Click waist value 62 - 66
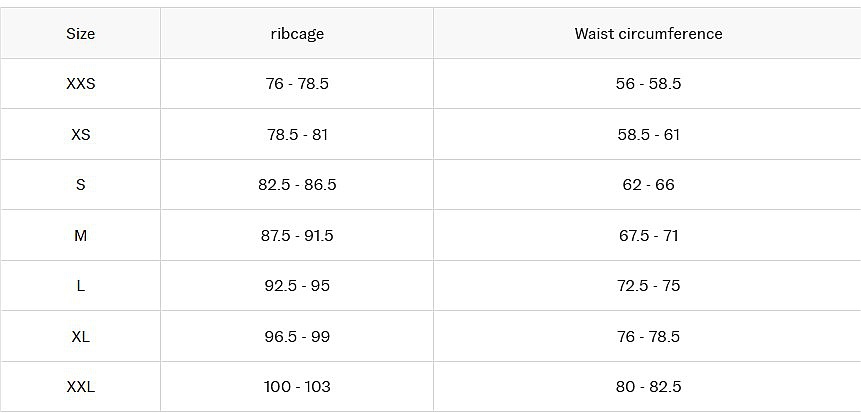 [648, 185]
